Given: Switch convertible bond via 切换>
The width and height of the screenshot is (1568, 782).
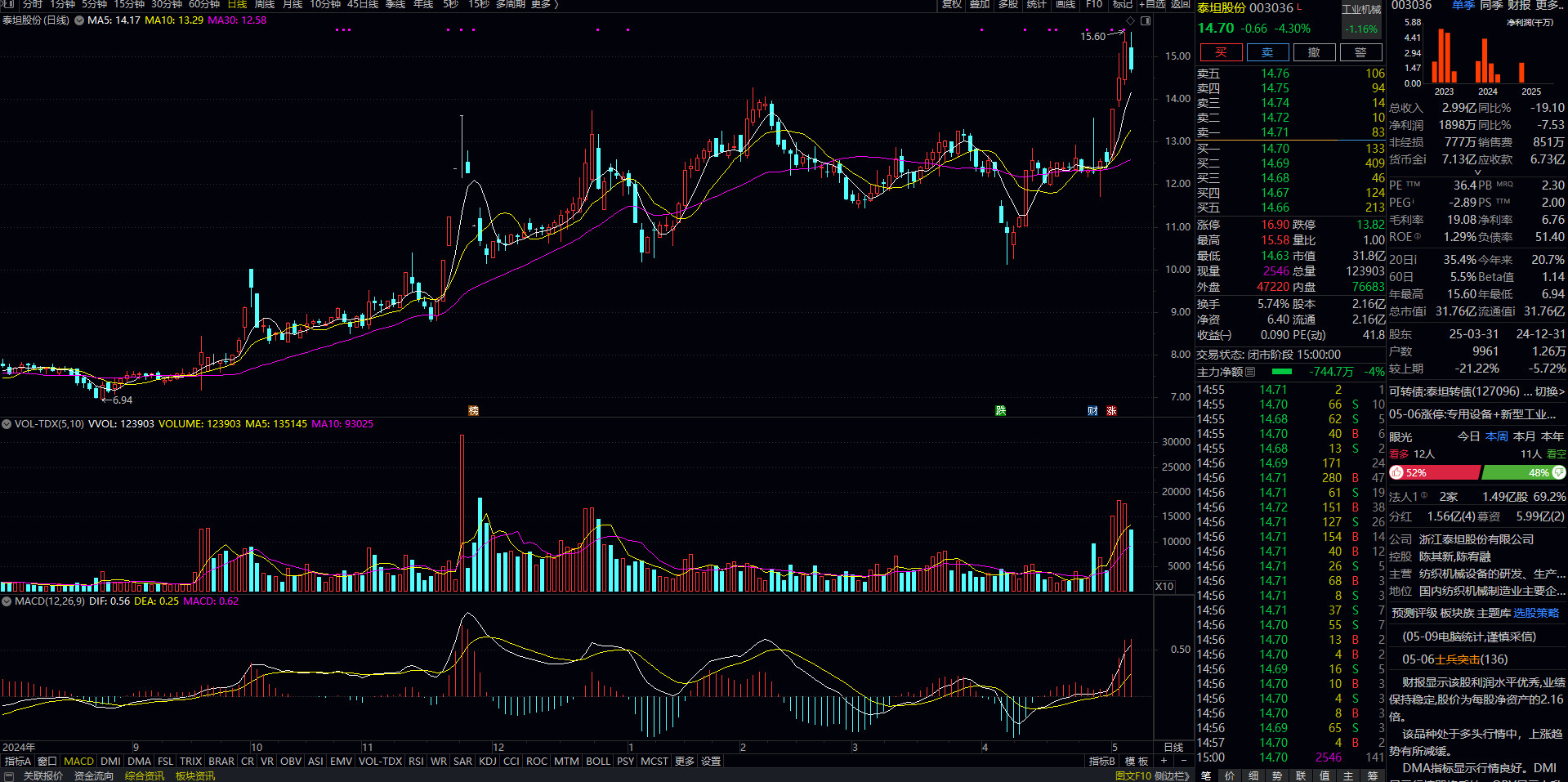Looking at the screenshot, I should click(1549, 391).
